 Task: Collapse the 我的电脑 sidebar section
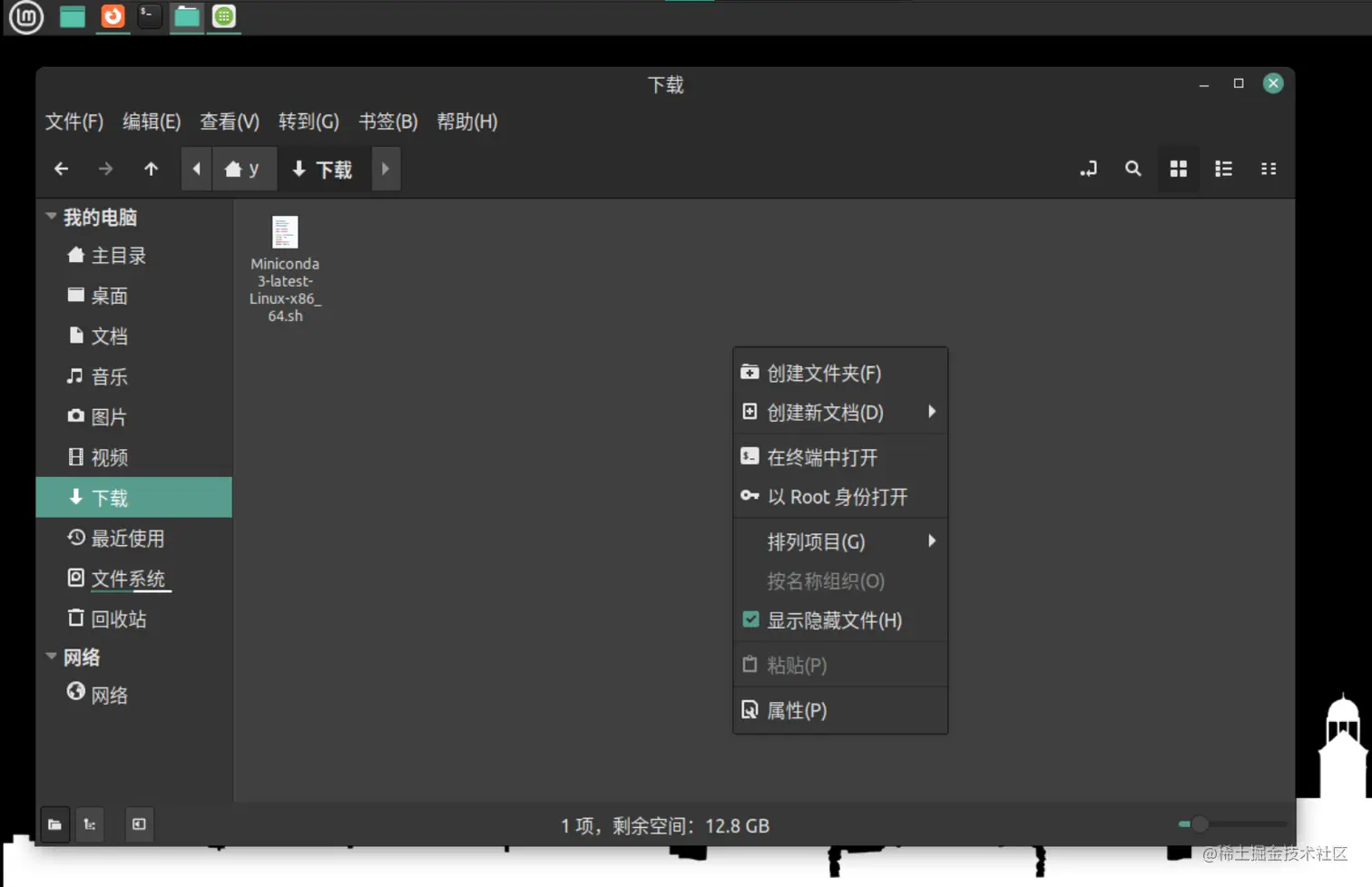click(x=51, y=216)
